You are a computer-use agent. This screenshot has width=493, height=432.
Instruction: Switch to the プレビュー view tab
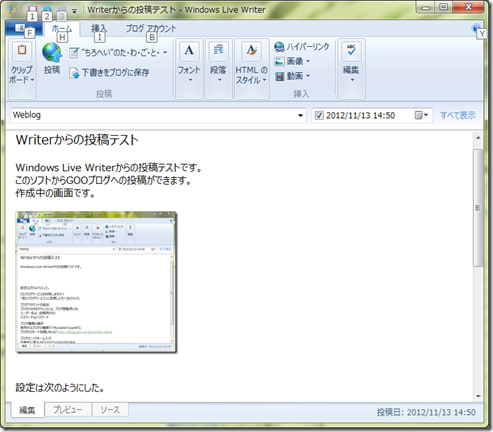coord(68,410)
